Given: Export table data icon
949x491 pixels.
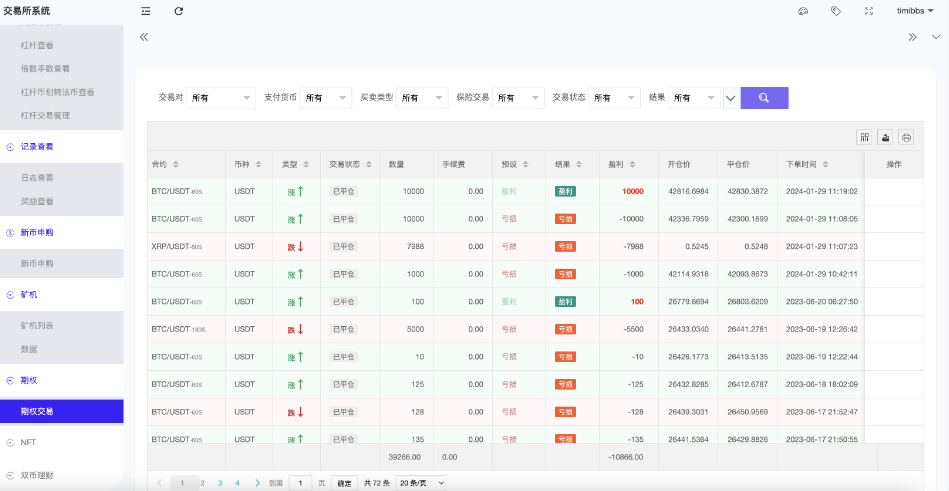Looking at the screenshot, I should click(885, 137).
